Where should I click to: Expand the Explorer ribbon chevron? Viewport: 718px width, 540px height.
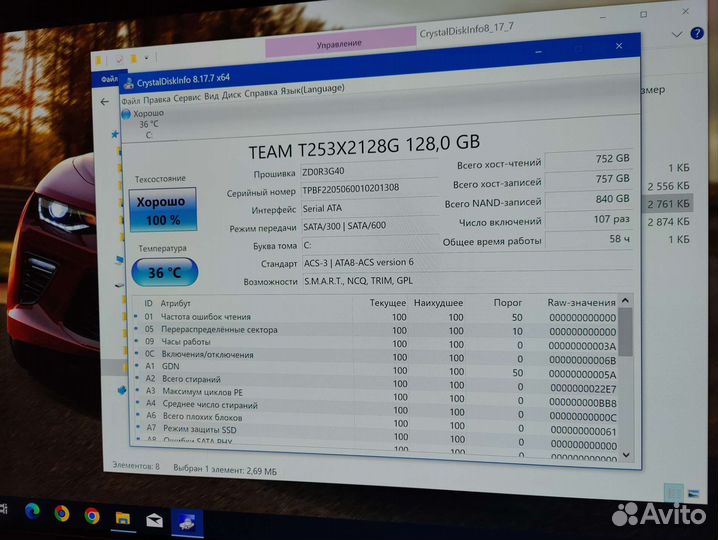676,34
